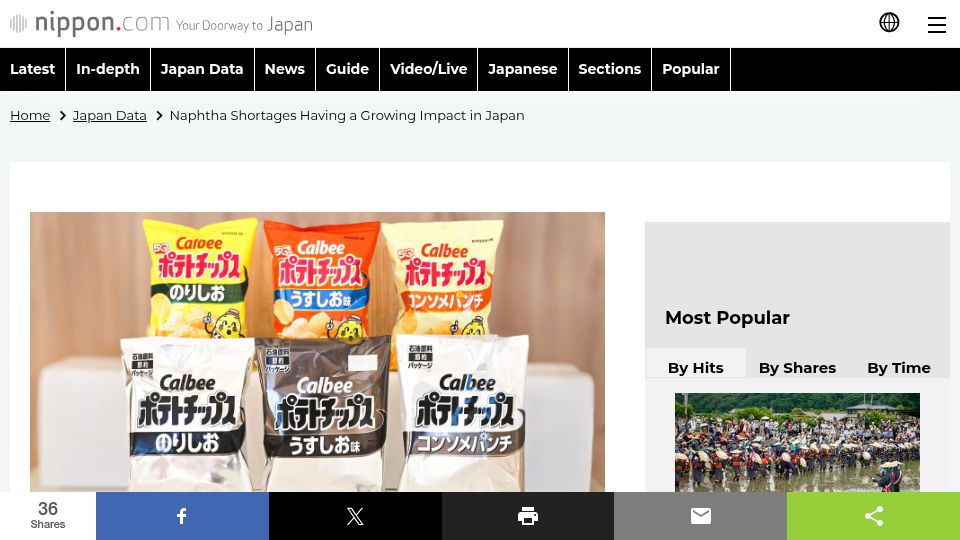Switch to By Time tab
The image size is (960, 540).
899,367
